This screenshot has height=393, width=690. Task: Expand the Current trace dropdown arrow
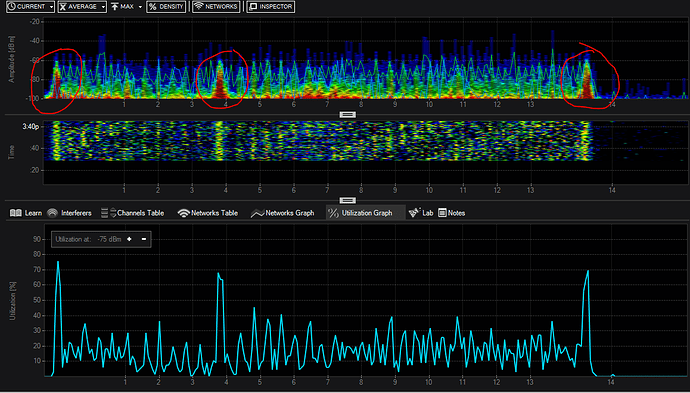tap(52, 7)
